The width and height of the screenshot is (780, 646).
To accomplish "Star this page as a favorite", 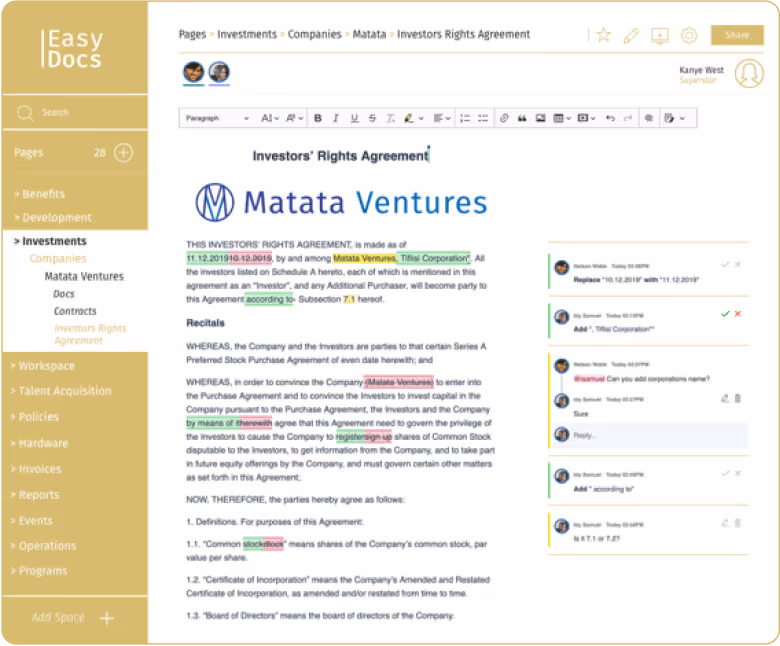I will point(603,35).
